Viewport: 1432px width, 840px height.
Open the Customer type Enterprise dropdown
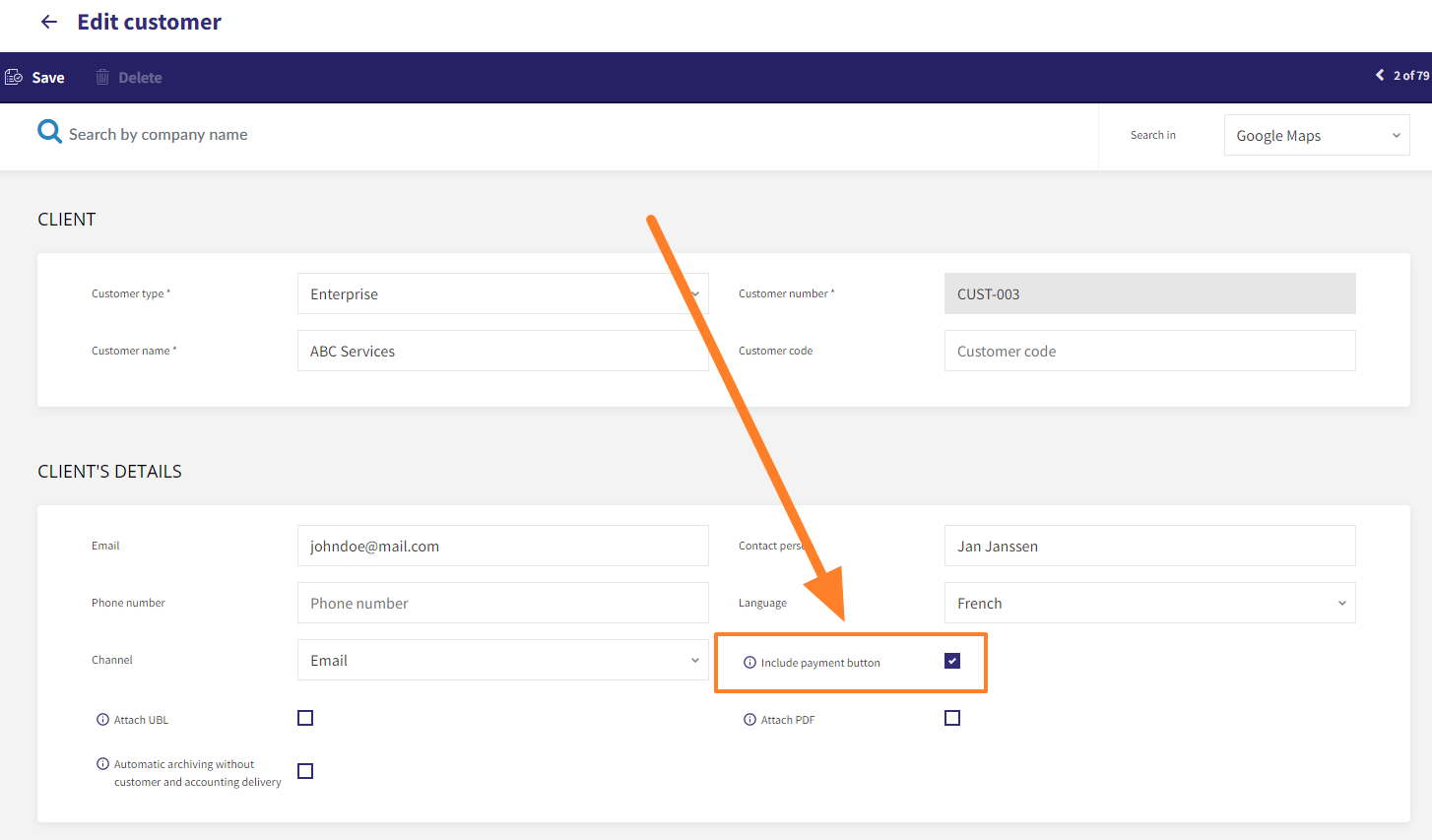tap(502, 293)
